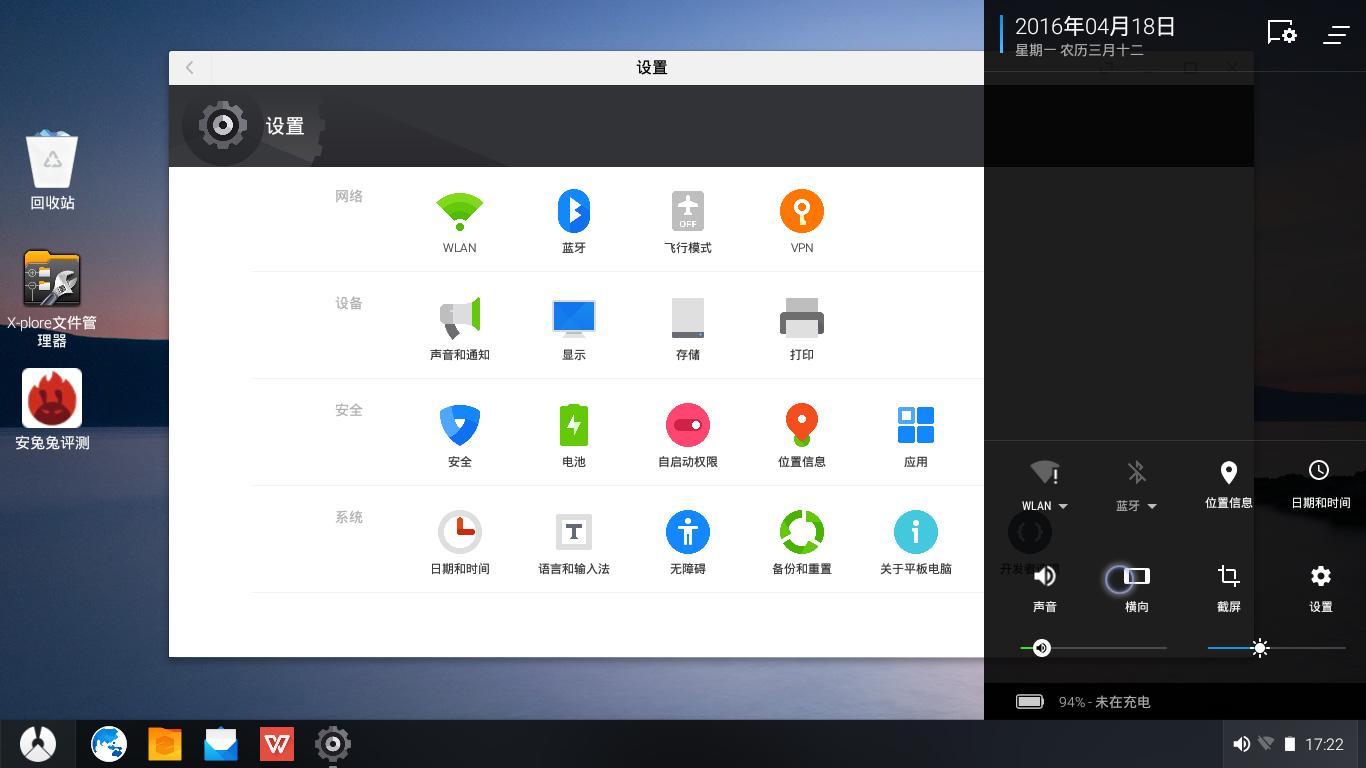Open the mail app in the taskbar
This screenshot has height=768, width=1366.
pyautogui.click(x=221, y=744)
